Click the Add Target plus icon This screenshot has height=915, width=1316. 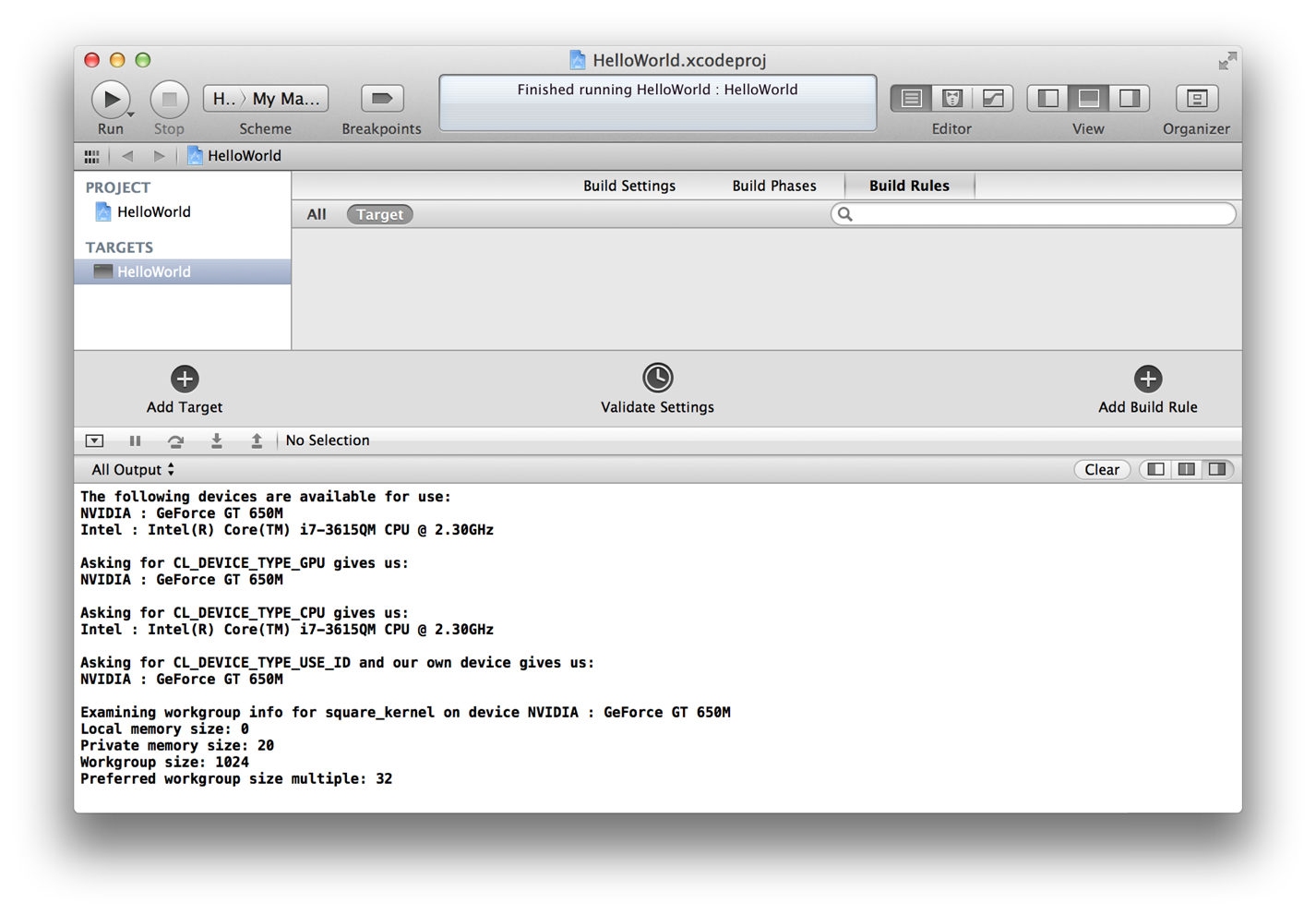click(x=185, y=379)
